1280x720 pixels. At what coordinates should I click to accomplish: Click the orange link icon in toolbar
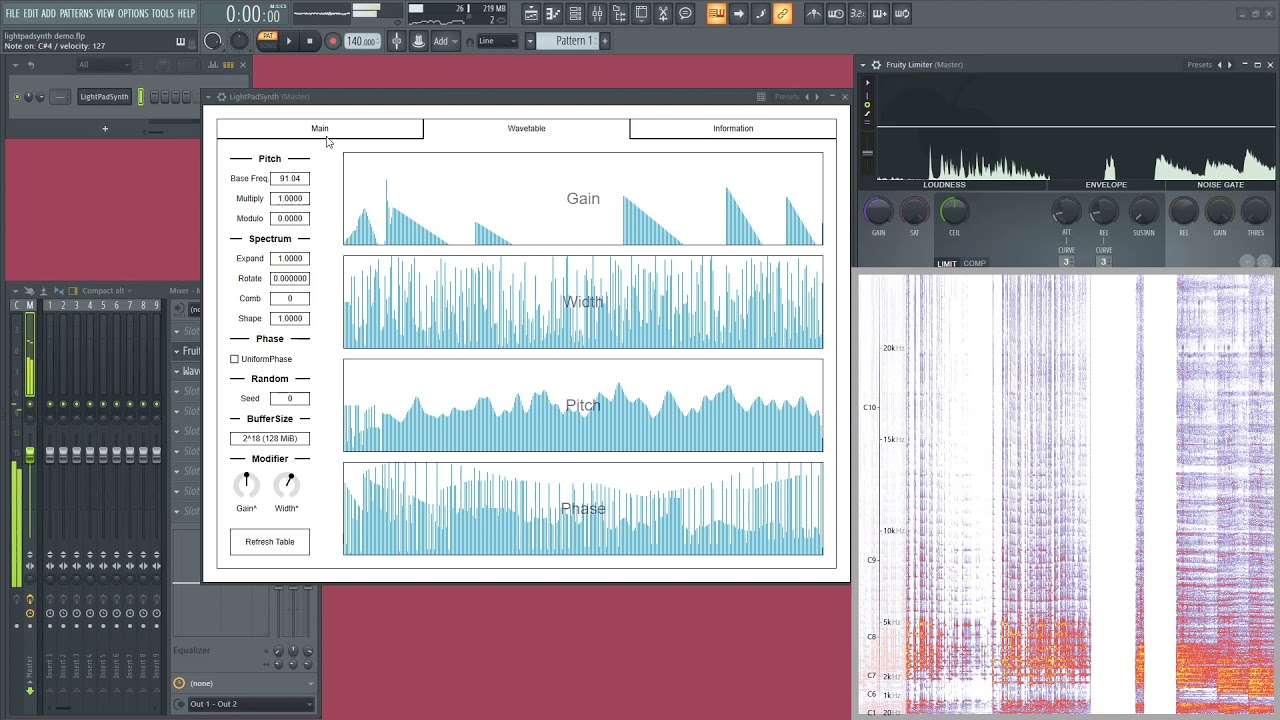[x=782, y=14]
